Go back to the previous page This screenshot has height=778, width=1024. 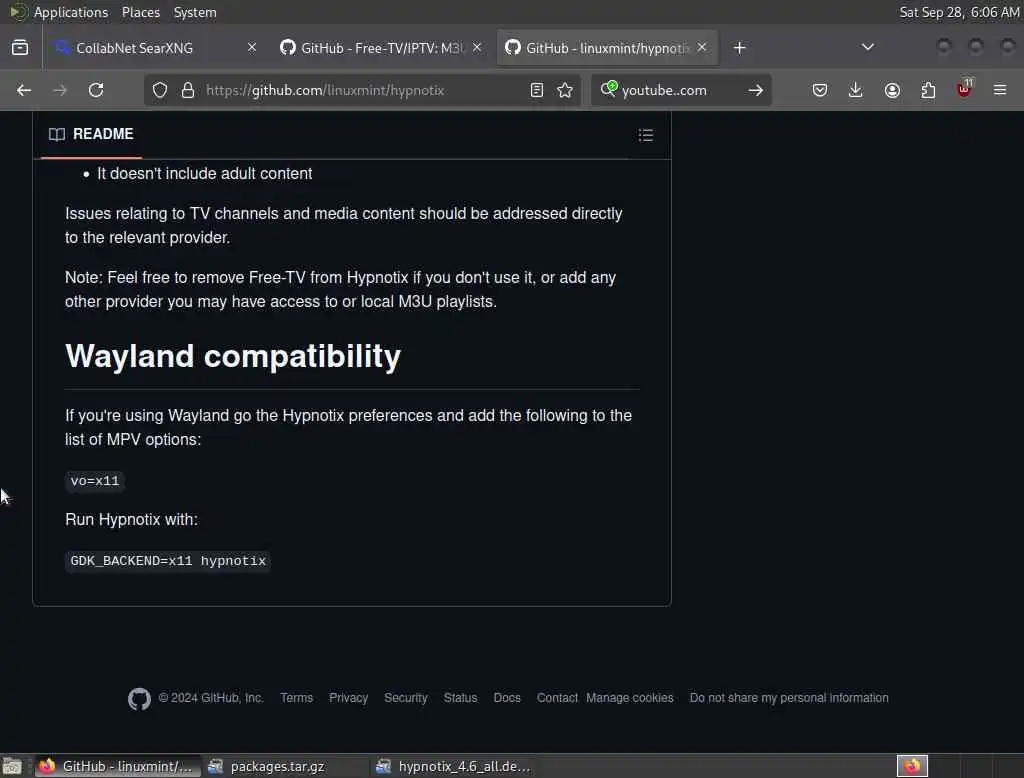(24, 90)
